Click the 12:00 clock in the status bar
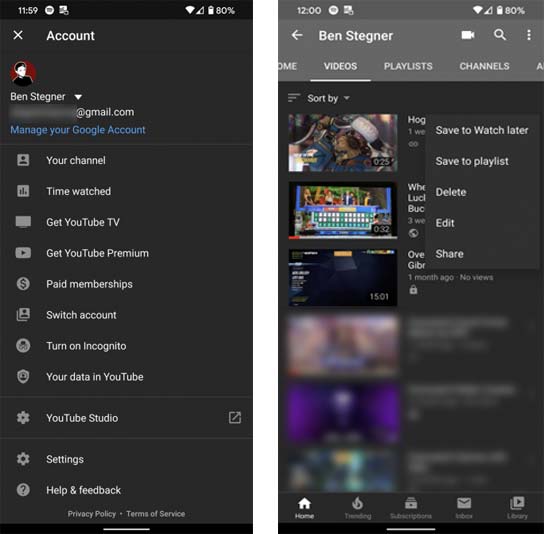The image size is (544, 534). (x=308, y=10)
